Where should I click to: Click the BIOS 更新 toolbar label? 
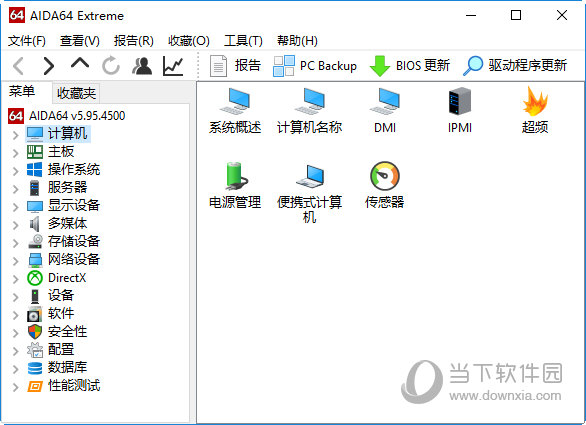(x=423, y=66)
